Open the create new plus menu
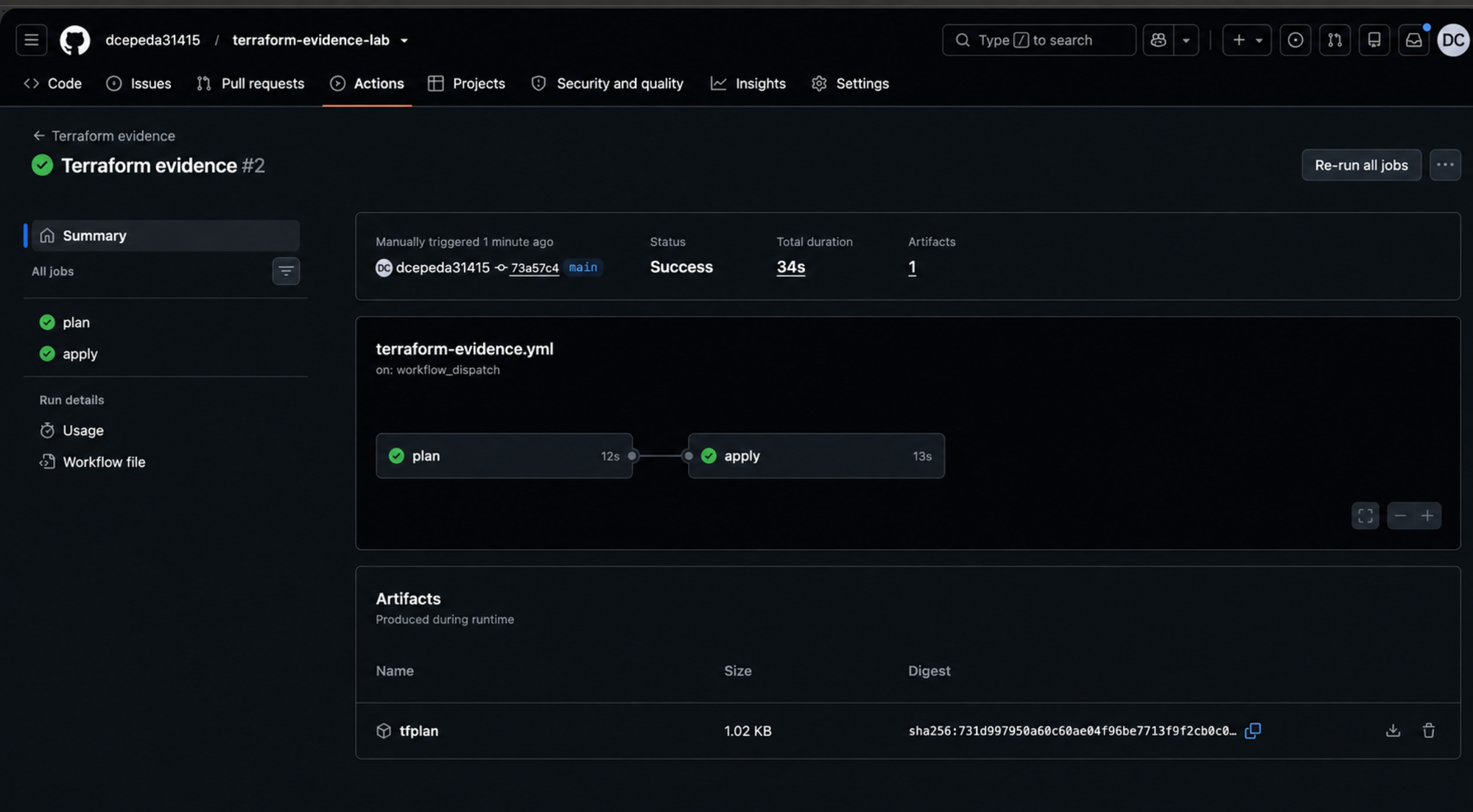Screen dimensions: 1473x812 [1246, 40]
